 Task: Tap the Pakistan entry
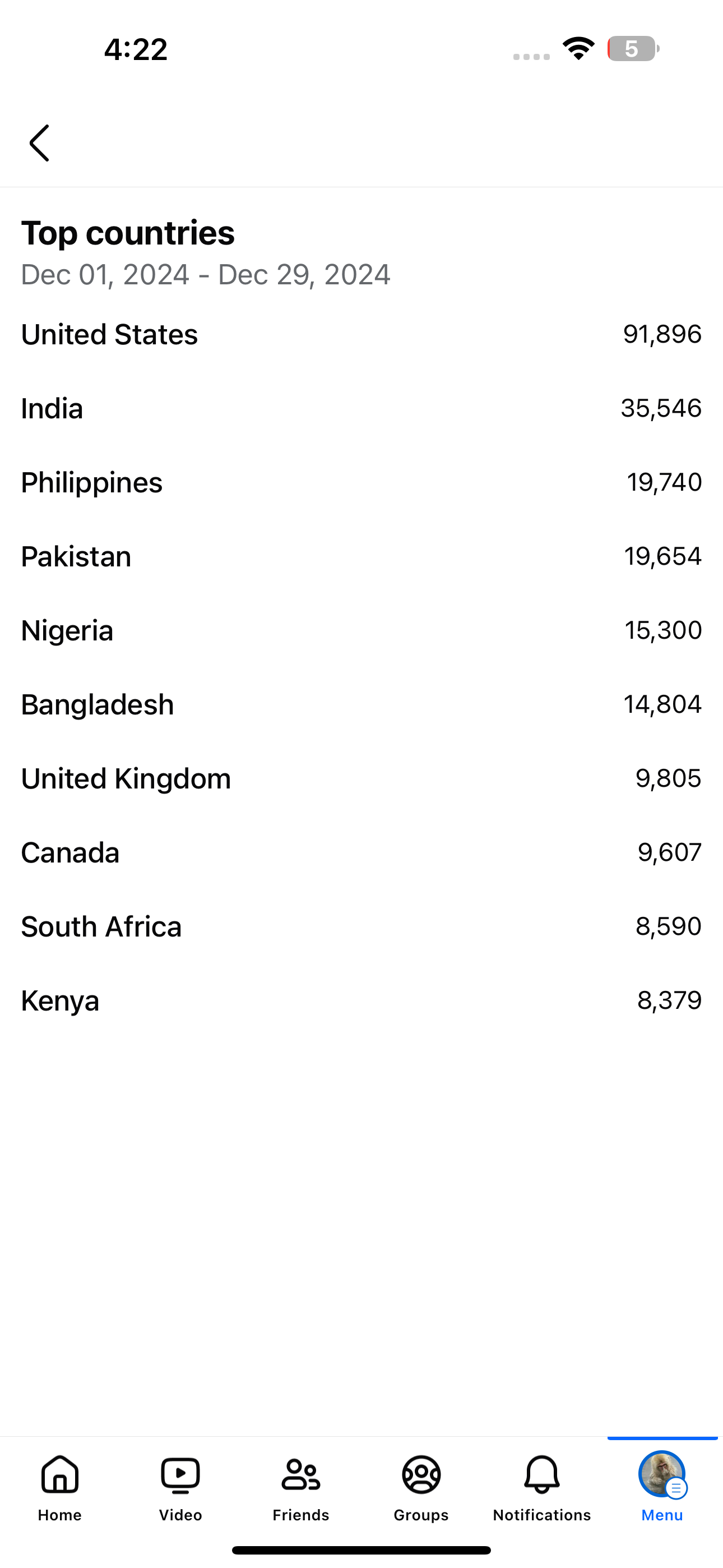coord(361,556)
